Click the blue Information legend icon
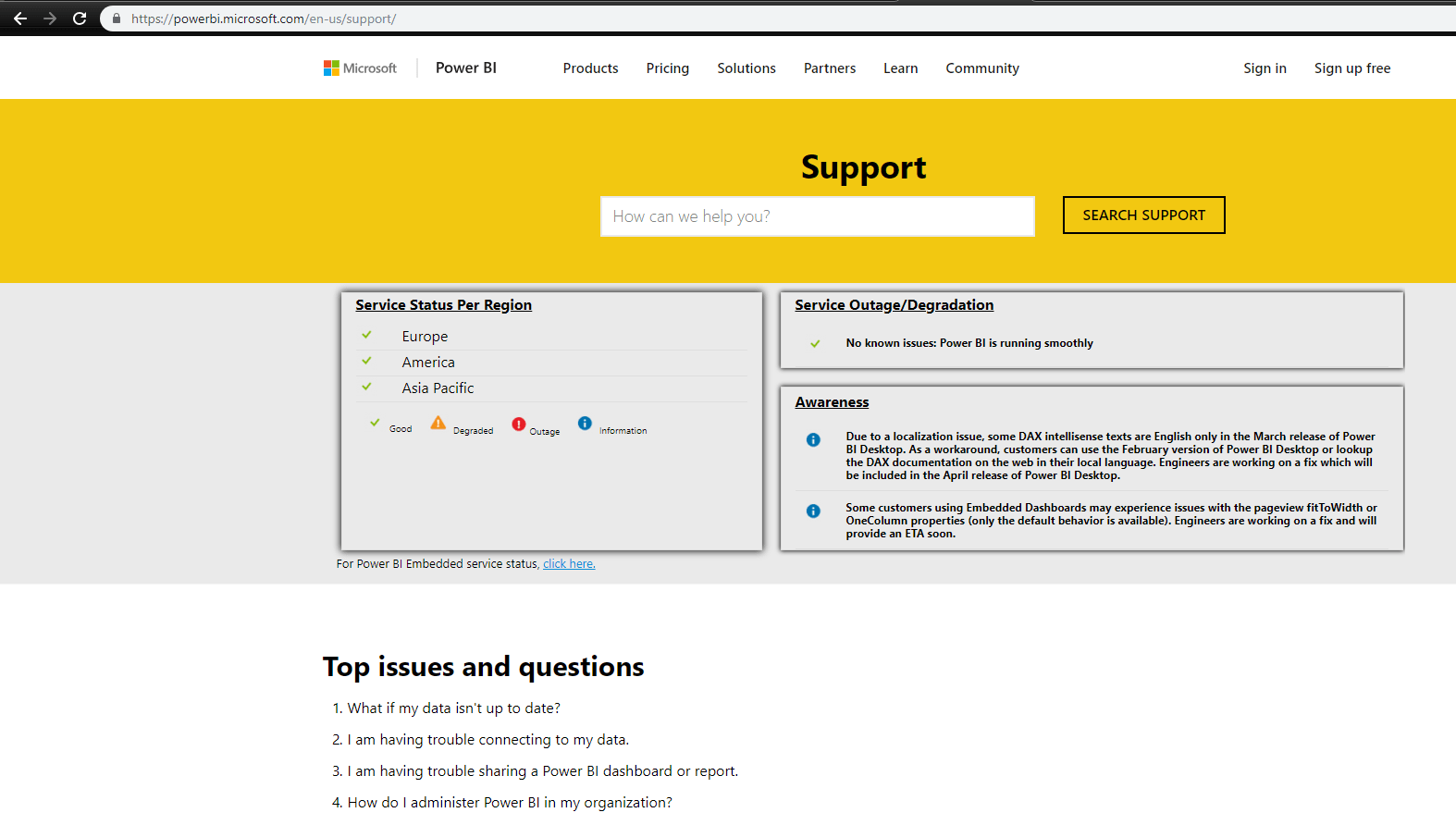 pos(585,423)
